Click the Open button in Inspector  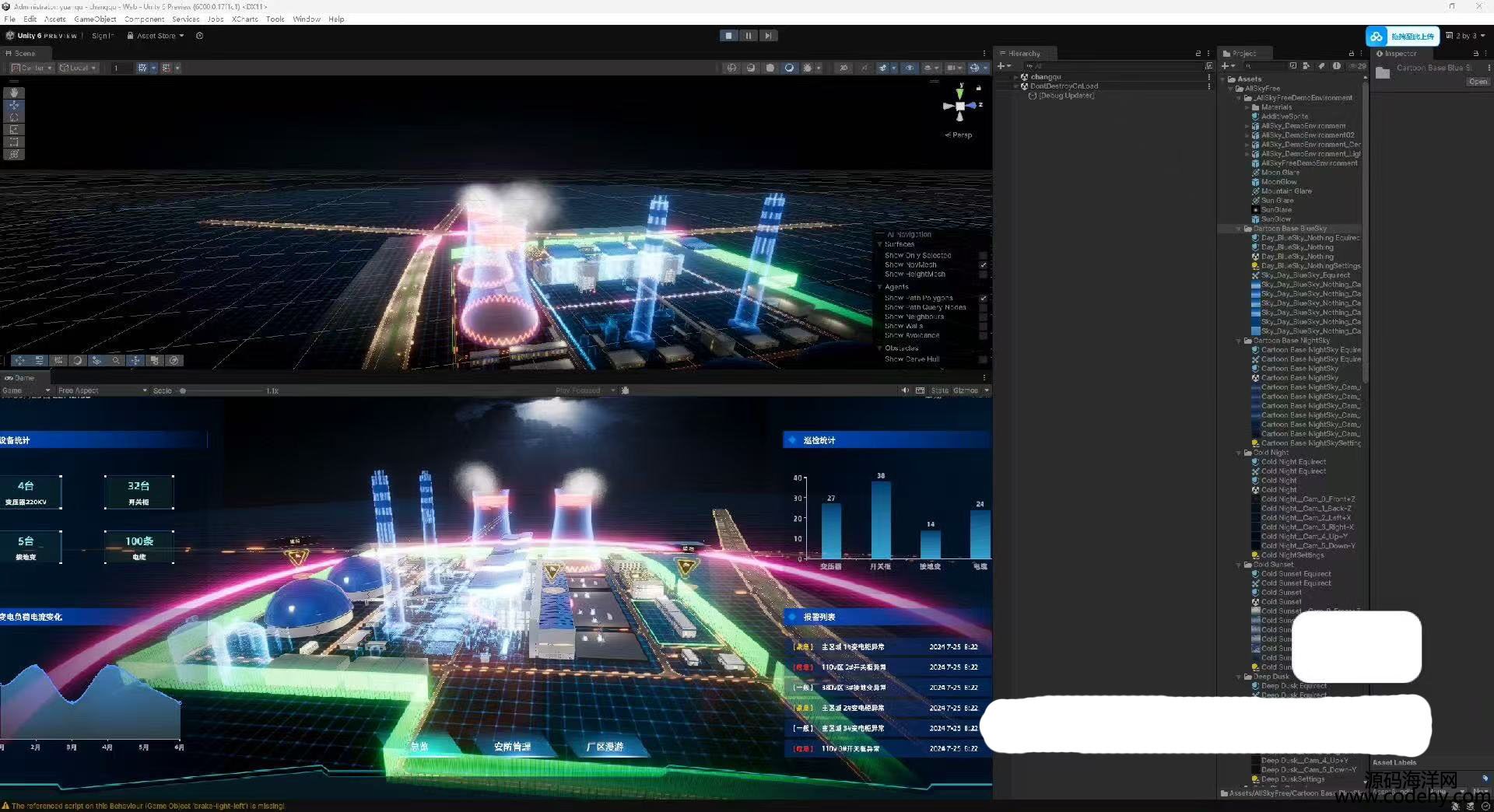(x=1478, y=82)
